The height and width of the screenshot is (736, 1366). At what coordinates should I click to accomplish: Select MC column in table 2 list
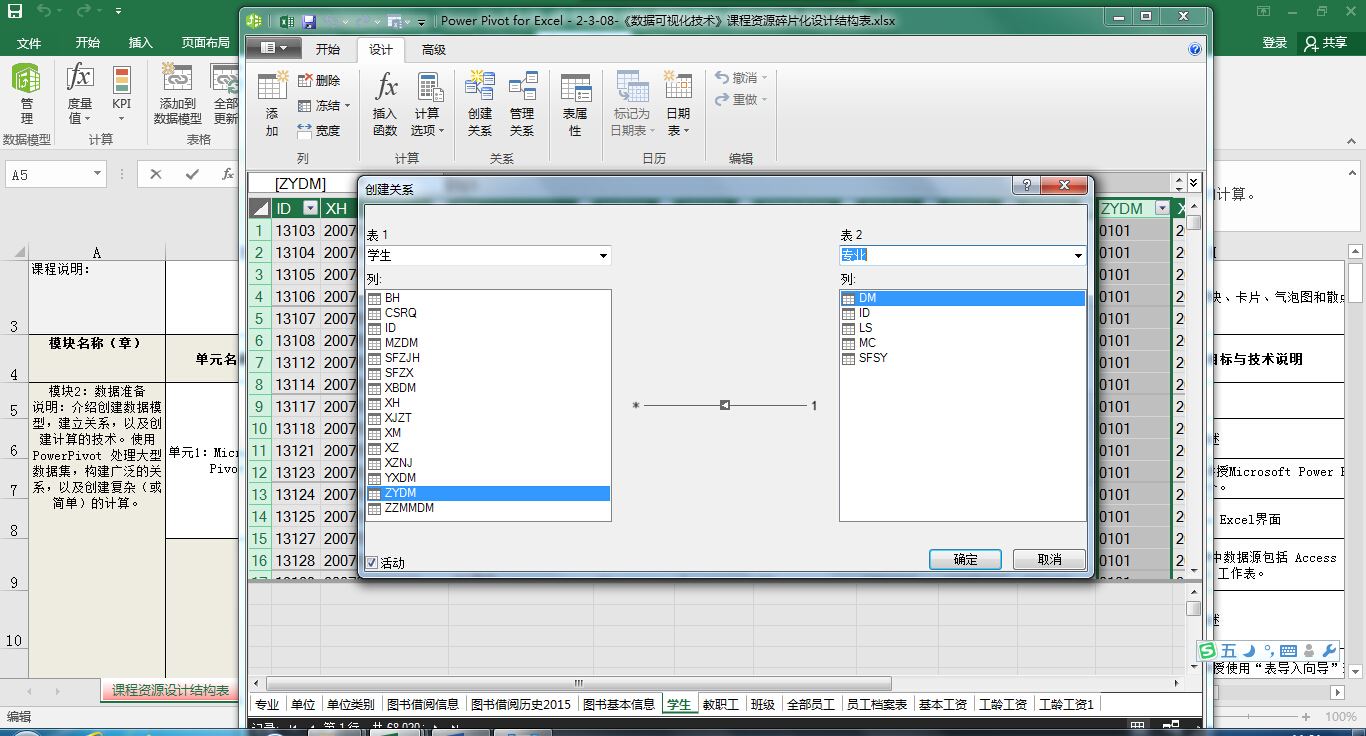coord(962,343)
